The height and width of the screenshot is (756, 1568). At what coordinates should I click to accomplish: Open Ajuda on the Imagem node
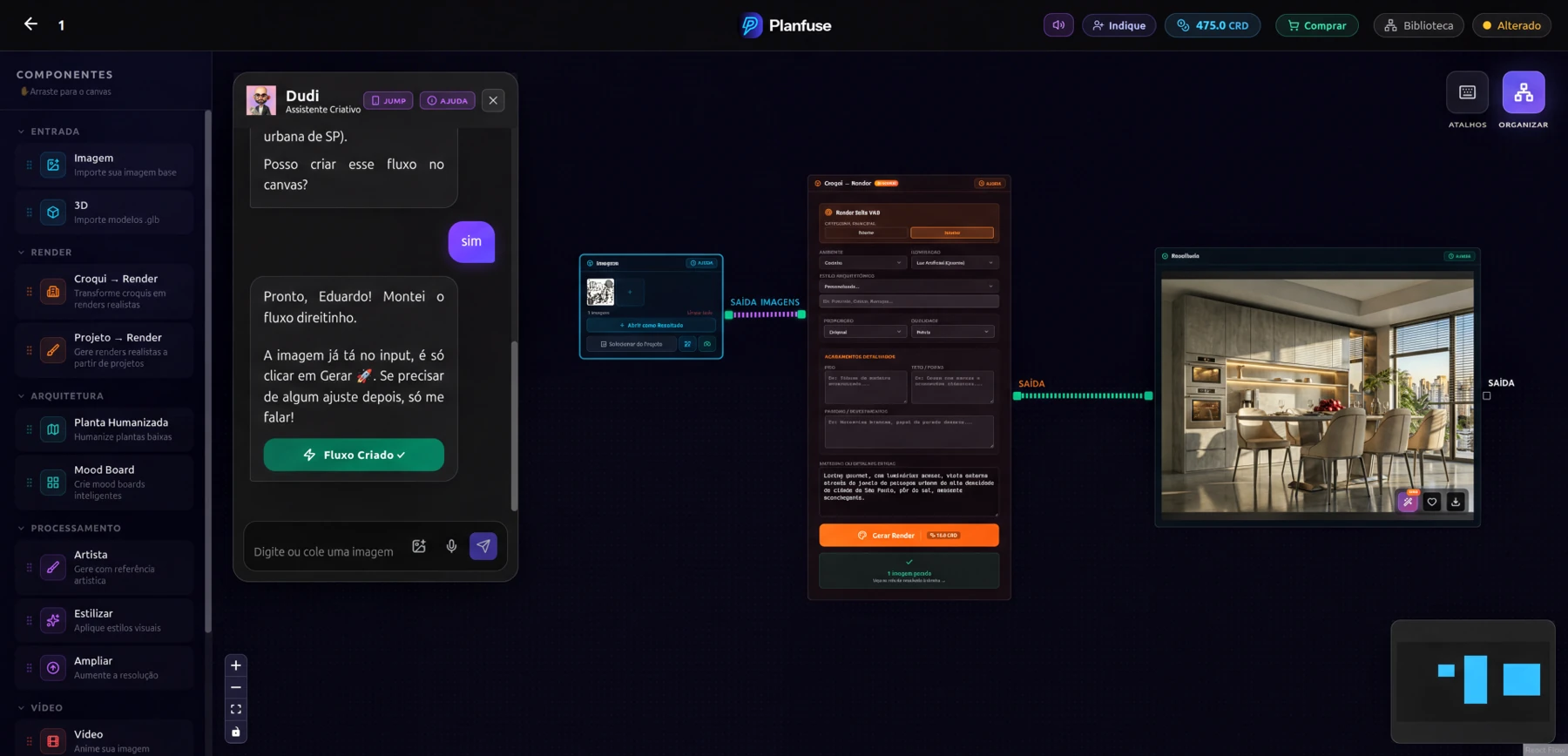click(701, 262)
